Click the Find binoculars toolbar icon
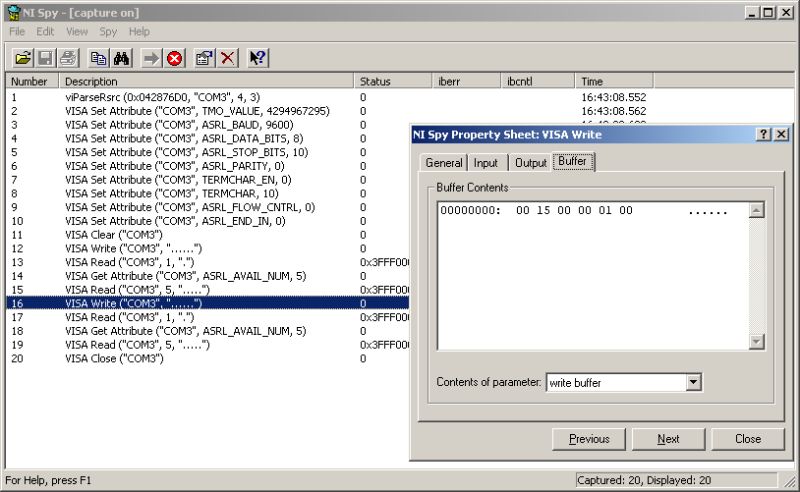This screenshot has width=800, height=492. click(x=121, y=58)
